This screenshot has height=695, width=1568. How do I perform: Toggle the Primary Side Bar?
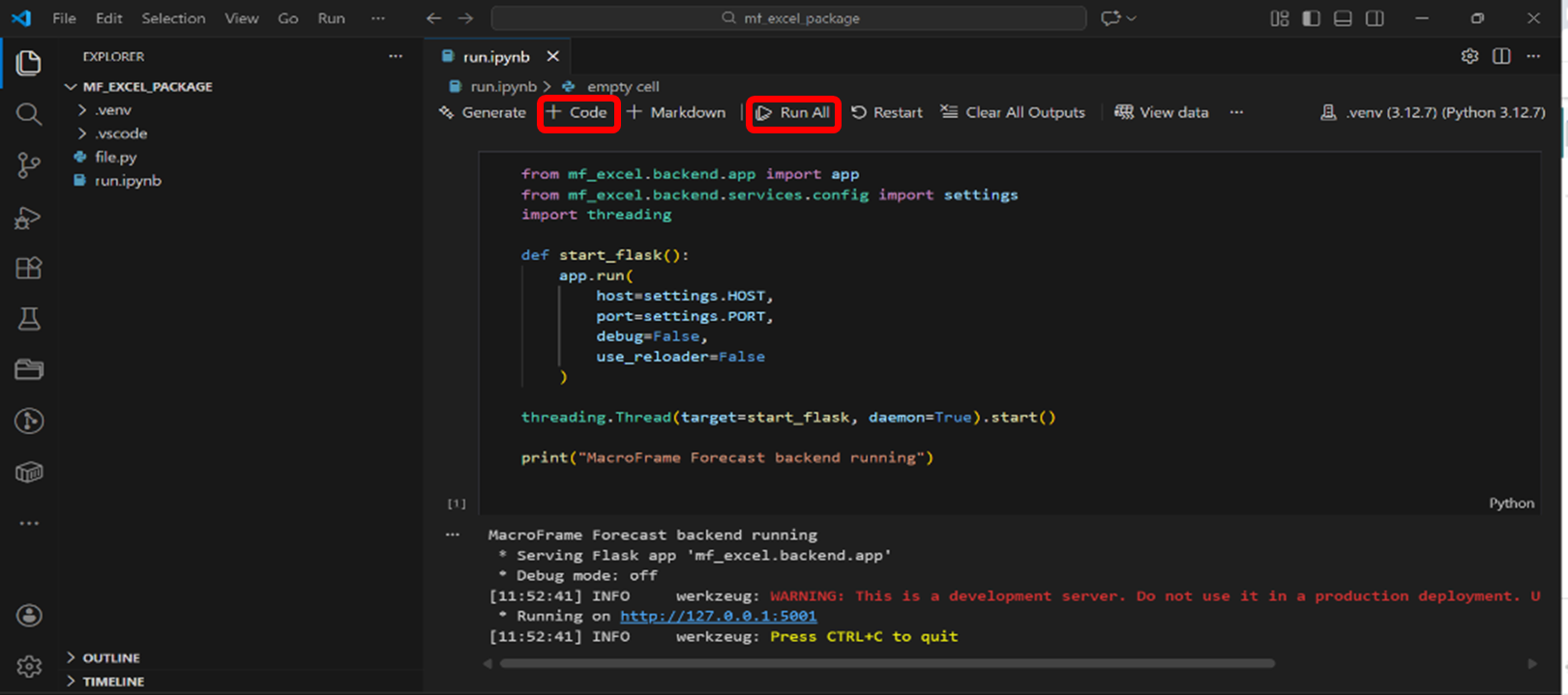(x=1312, y=18)
